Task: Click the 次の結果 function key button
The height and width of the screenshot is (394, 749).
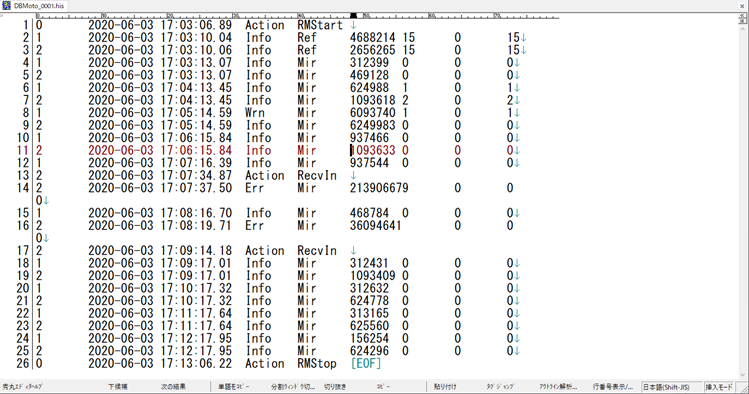Action: pos(173,387)
